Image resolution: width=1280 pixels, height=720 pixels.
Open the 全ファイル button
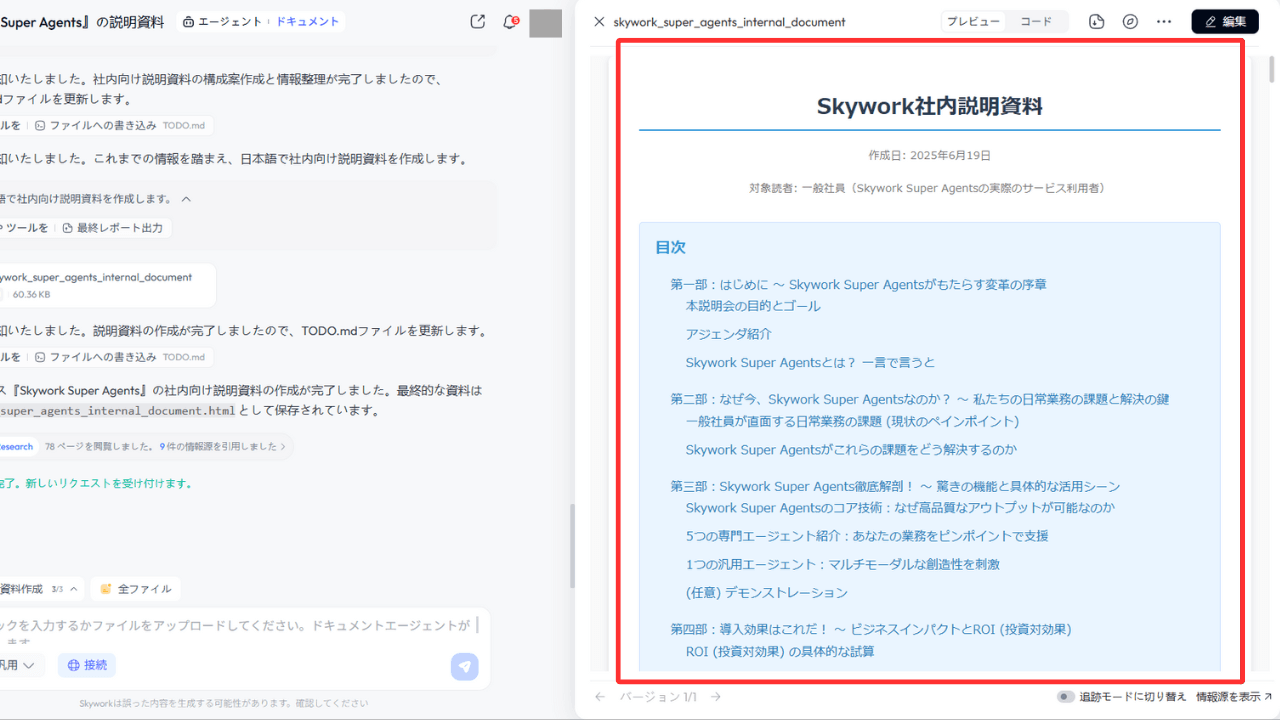tap(135, 589)
